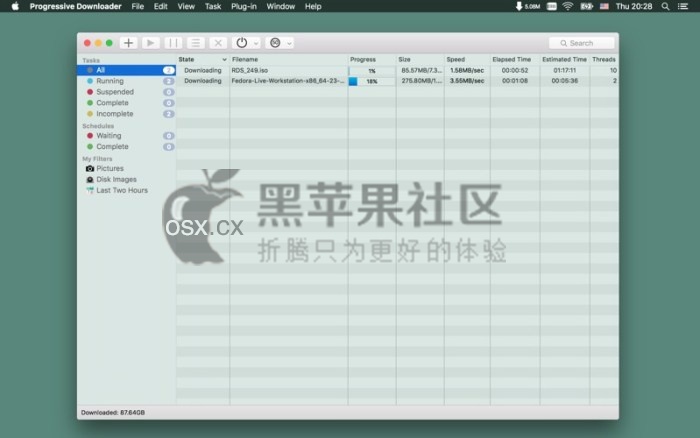Click the Disk Images drive icon

coord(90,179)
